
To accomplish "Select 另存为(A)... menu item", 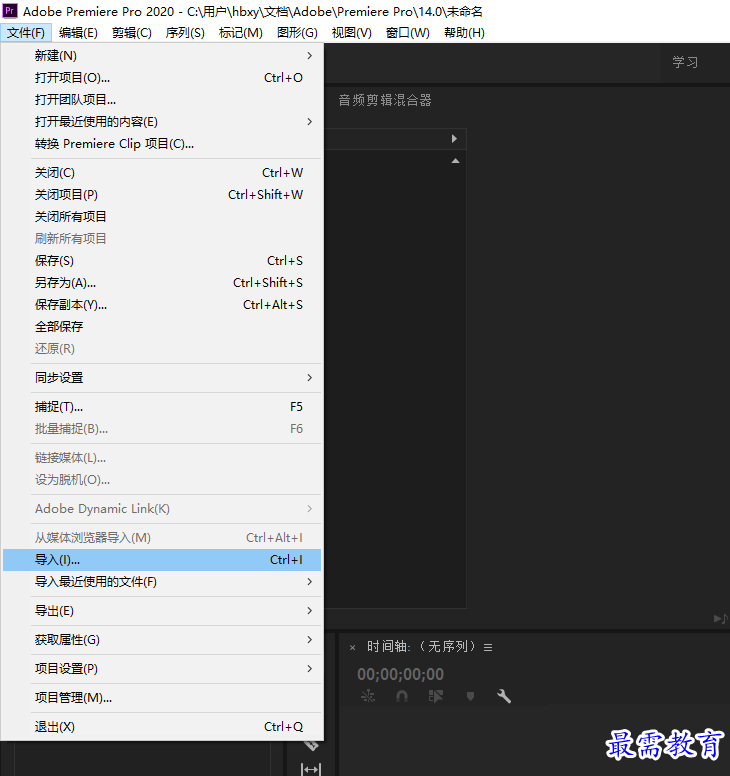I will tap(162, 283).
